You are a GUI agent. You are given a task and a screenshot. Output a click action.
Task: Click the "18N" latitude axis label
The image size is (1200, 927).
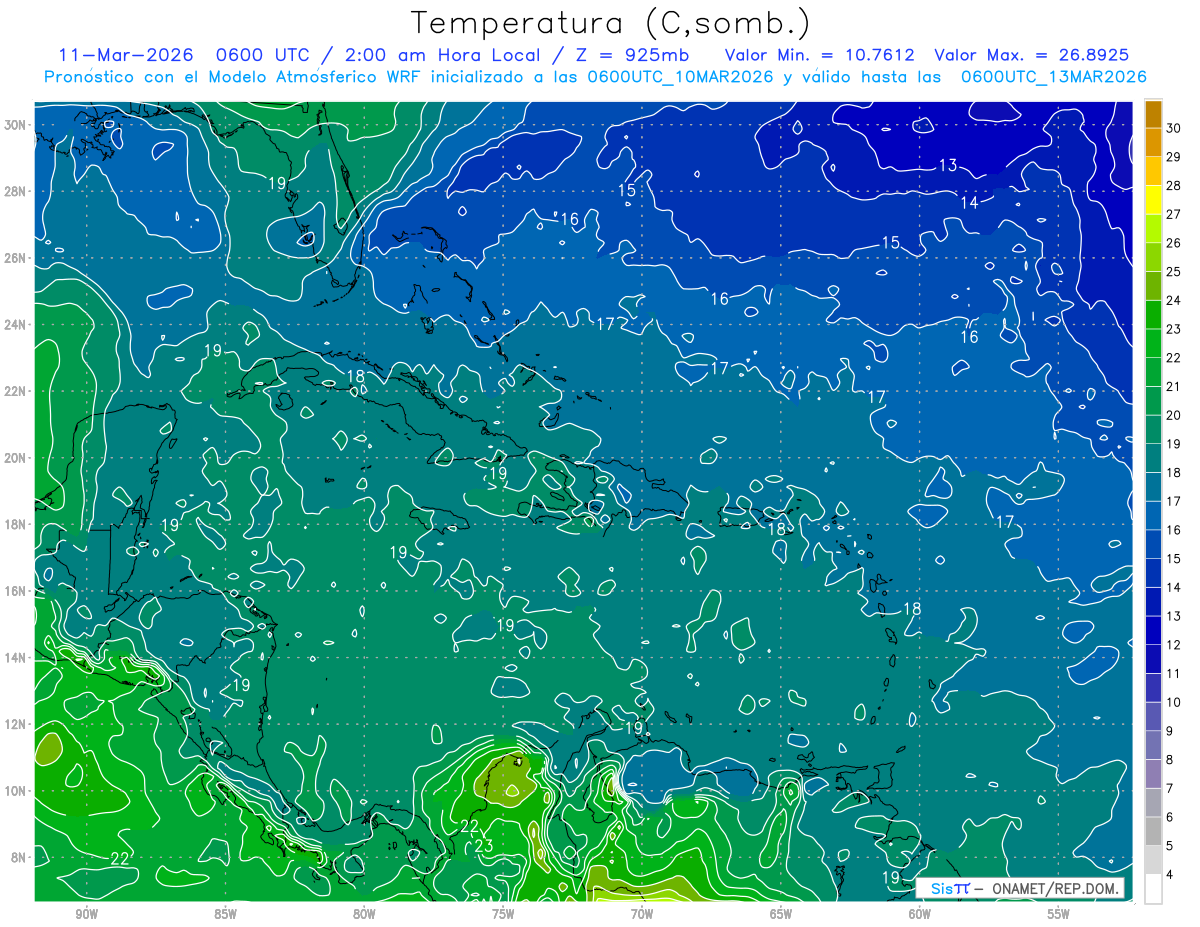17,525
